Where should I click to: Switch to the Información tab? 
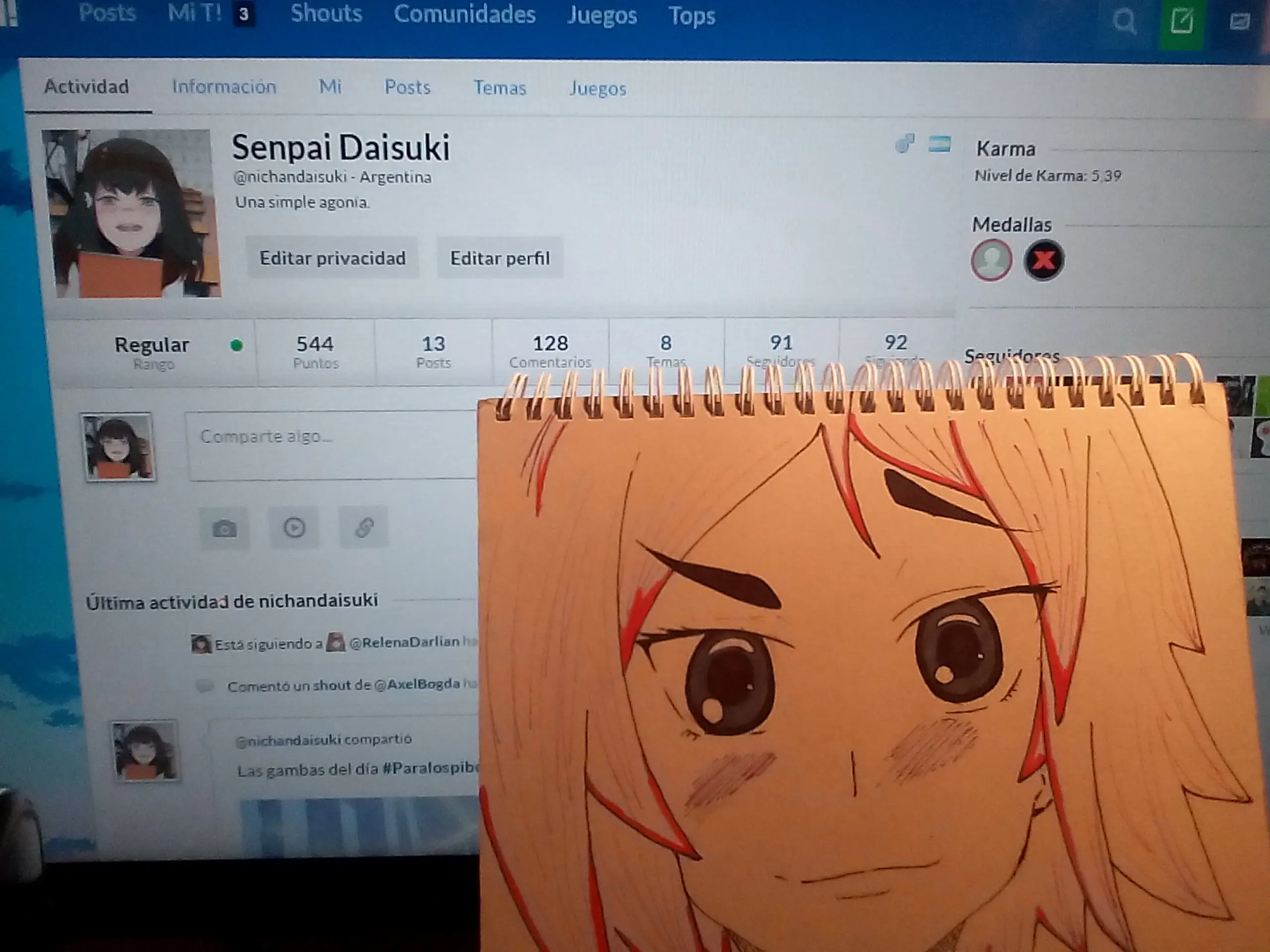[x=224, y=87]
